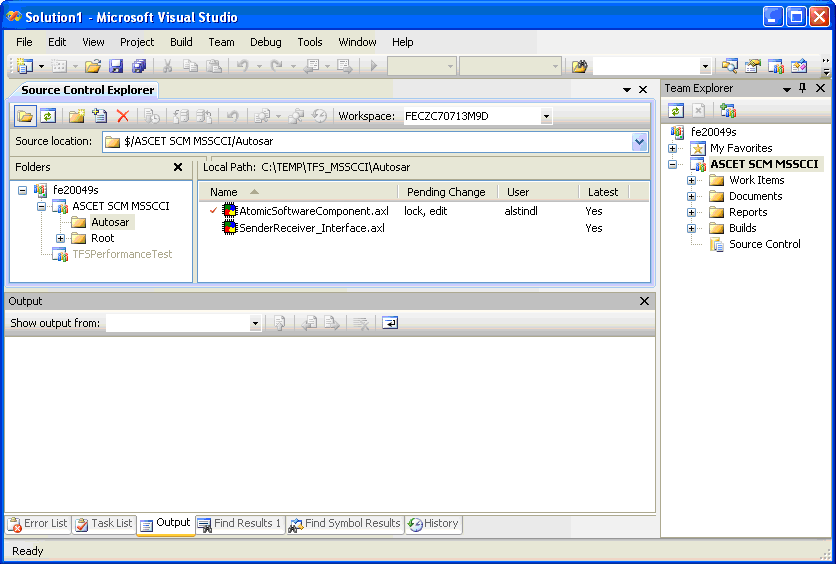Open Team Explorer window position dropdown

tap(786, 89)
